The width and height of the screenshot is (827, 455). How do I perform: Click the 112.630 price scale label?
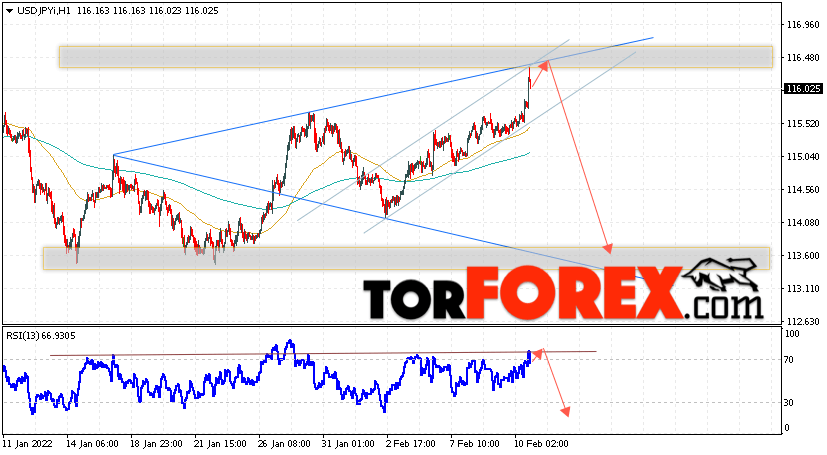click(x=803, y=322)
